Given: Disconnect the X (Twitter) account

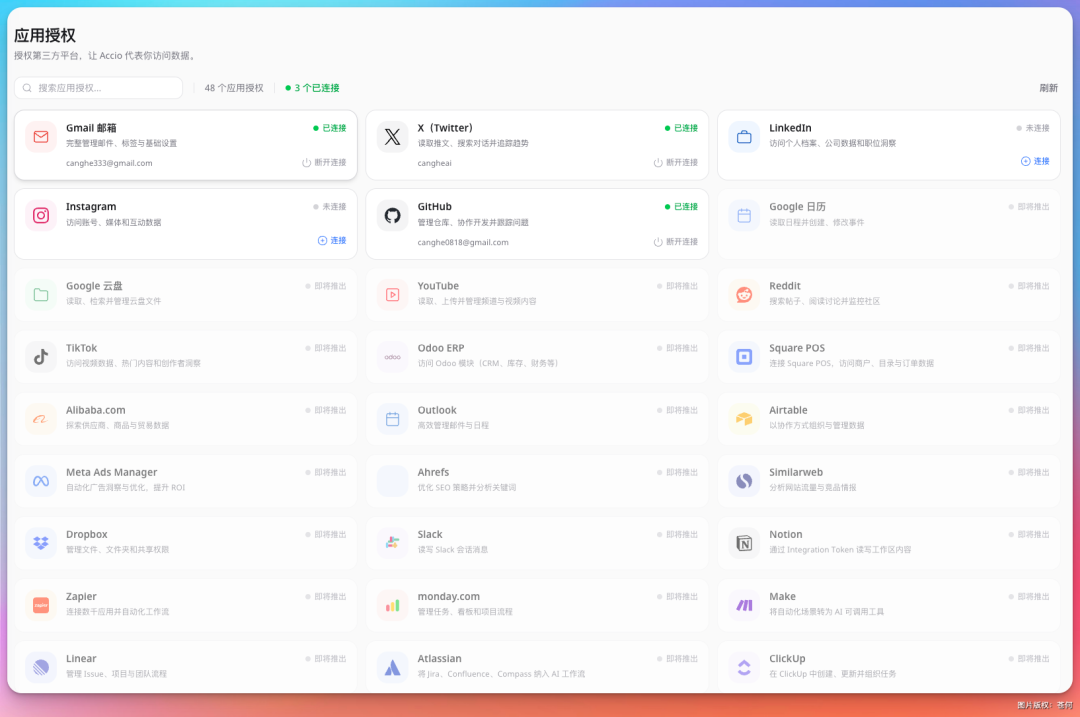Looking at the screenshot, I should 676,163.
